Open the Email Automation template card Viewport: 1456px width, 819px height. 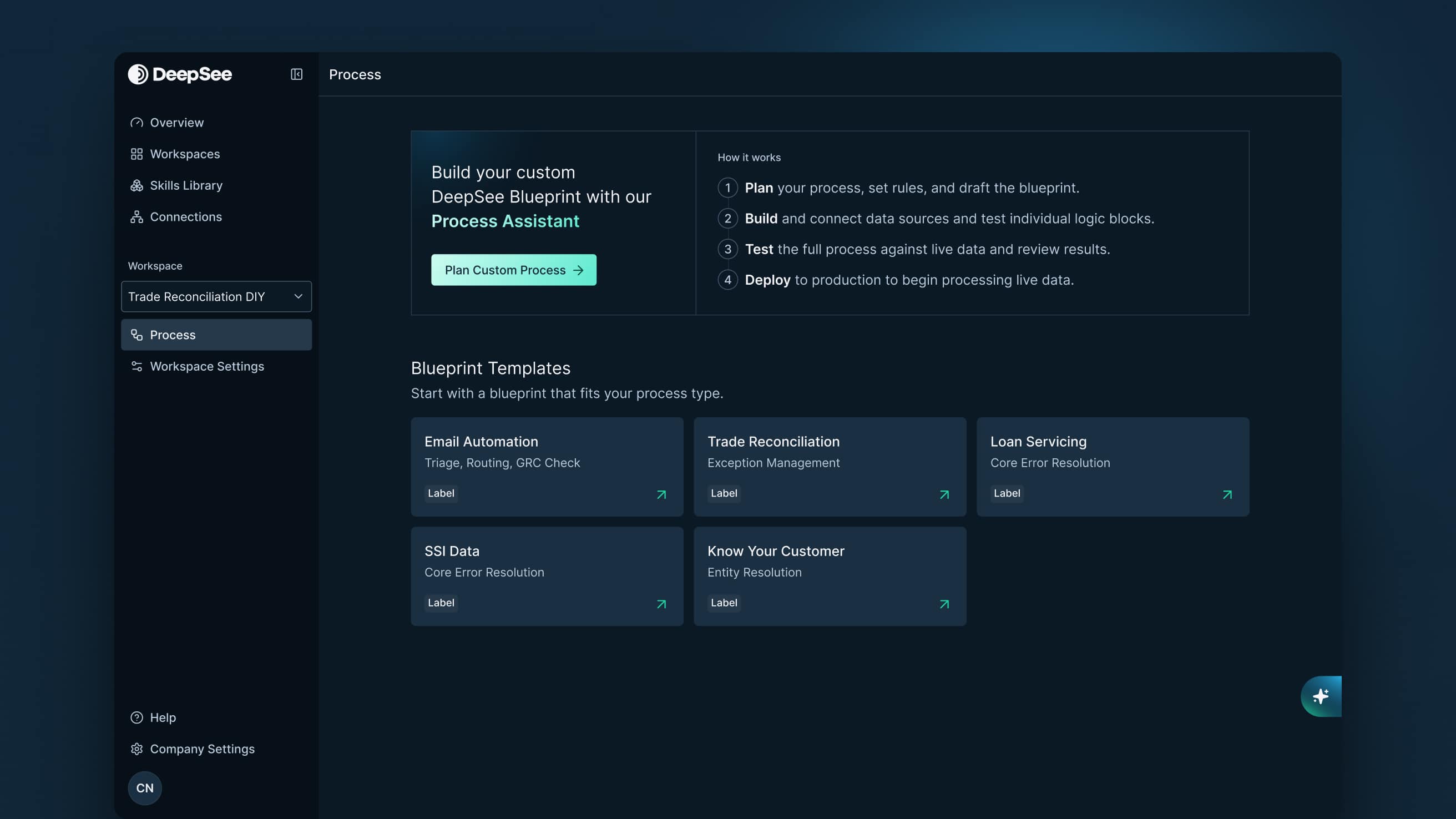[x=547, y=467]
